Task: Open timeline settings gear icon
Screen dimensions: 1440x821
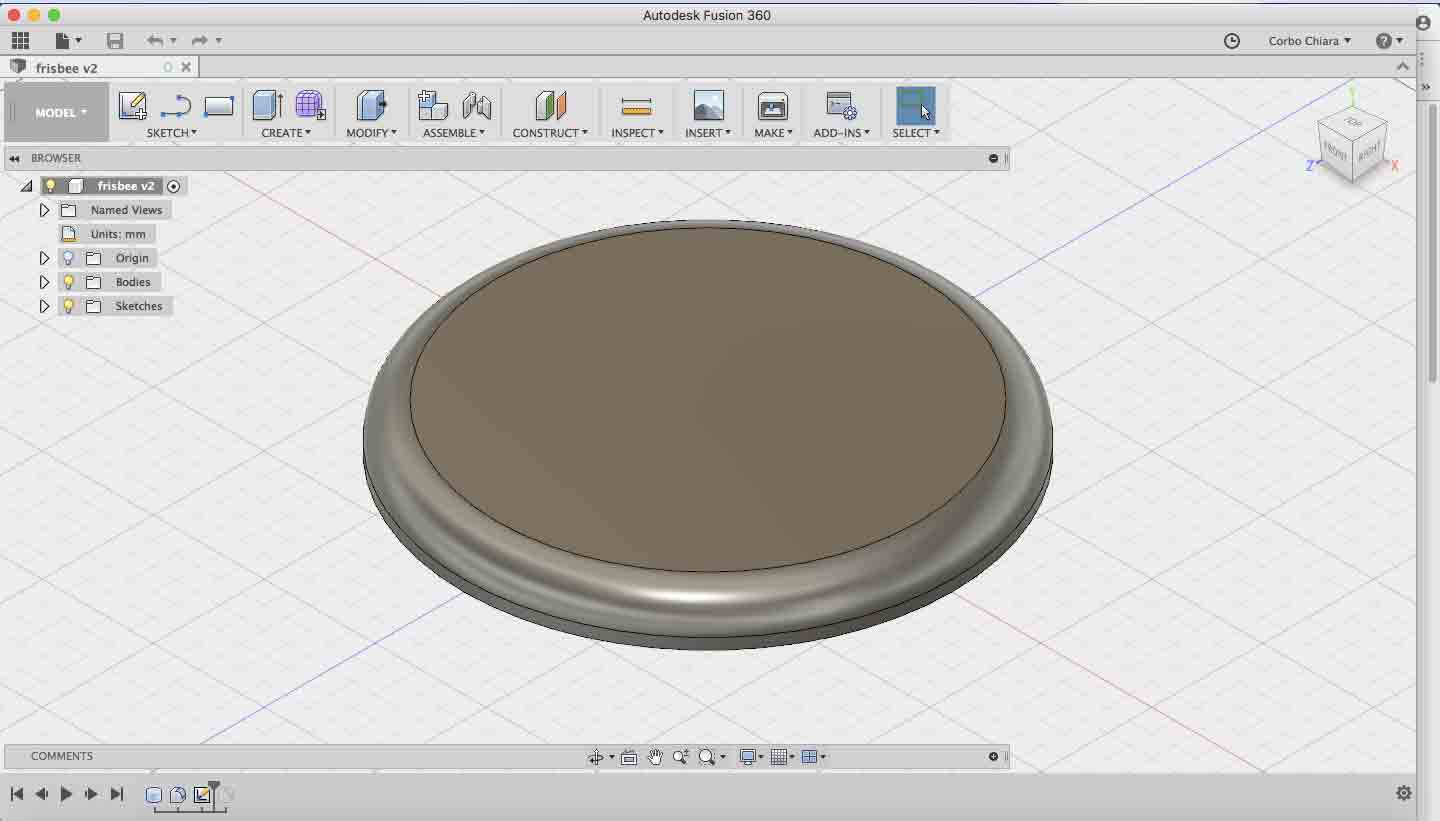Action: point(1404,793)
